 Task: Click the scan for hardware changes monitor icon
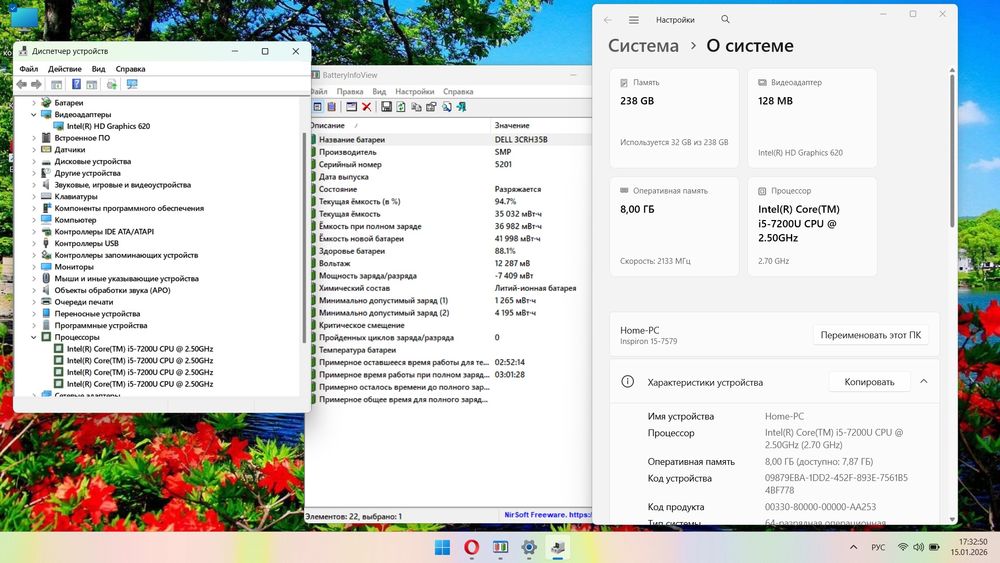coord(132,84)
